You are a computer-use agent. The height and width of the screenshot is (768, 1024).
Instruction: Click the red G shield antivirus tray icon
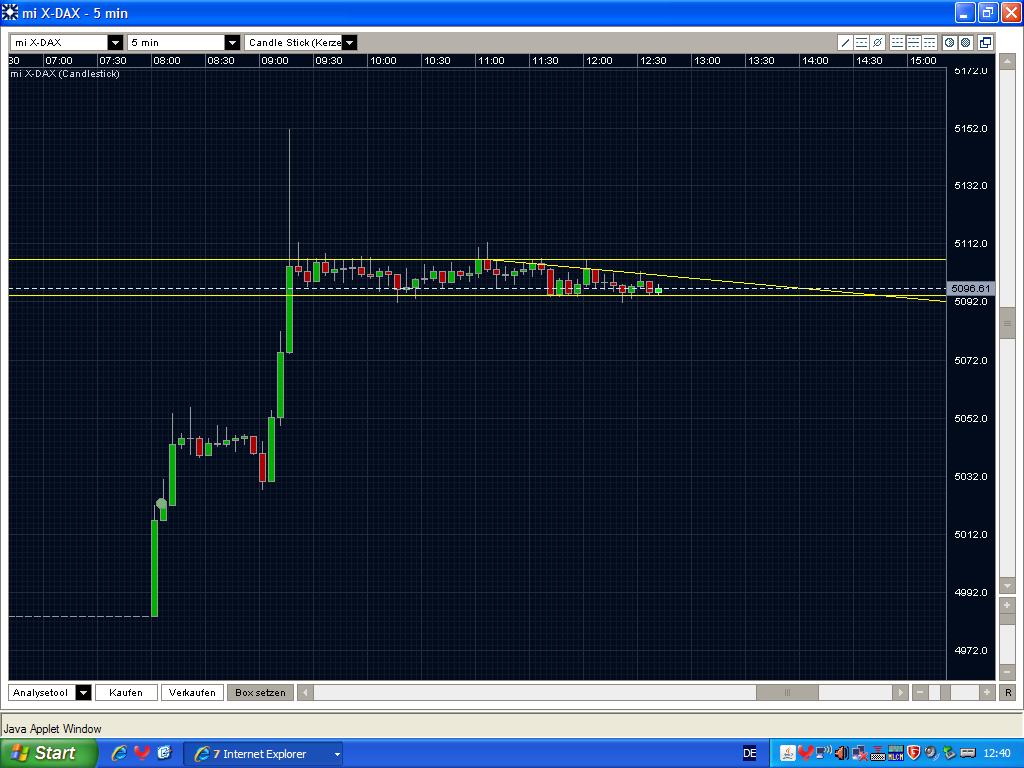click(x=913, y=753)
